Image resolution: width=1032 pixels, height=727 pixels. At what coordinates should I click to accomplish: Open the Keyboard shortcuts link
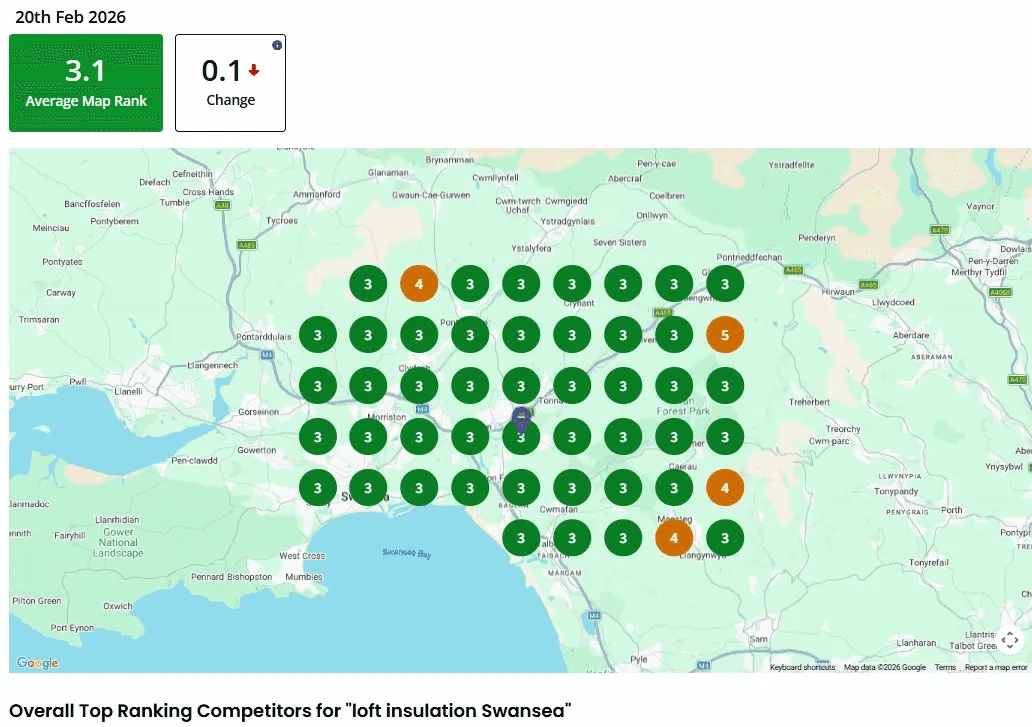802,666
